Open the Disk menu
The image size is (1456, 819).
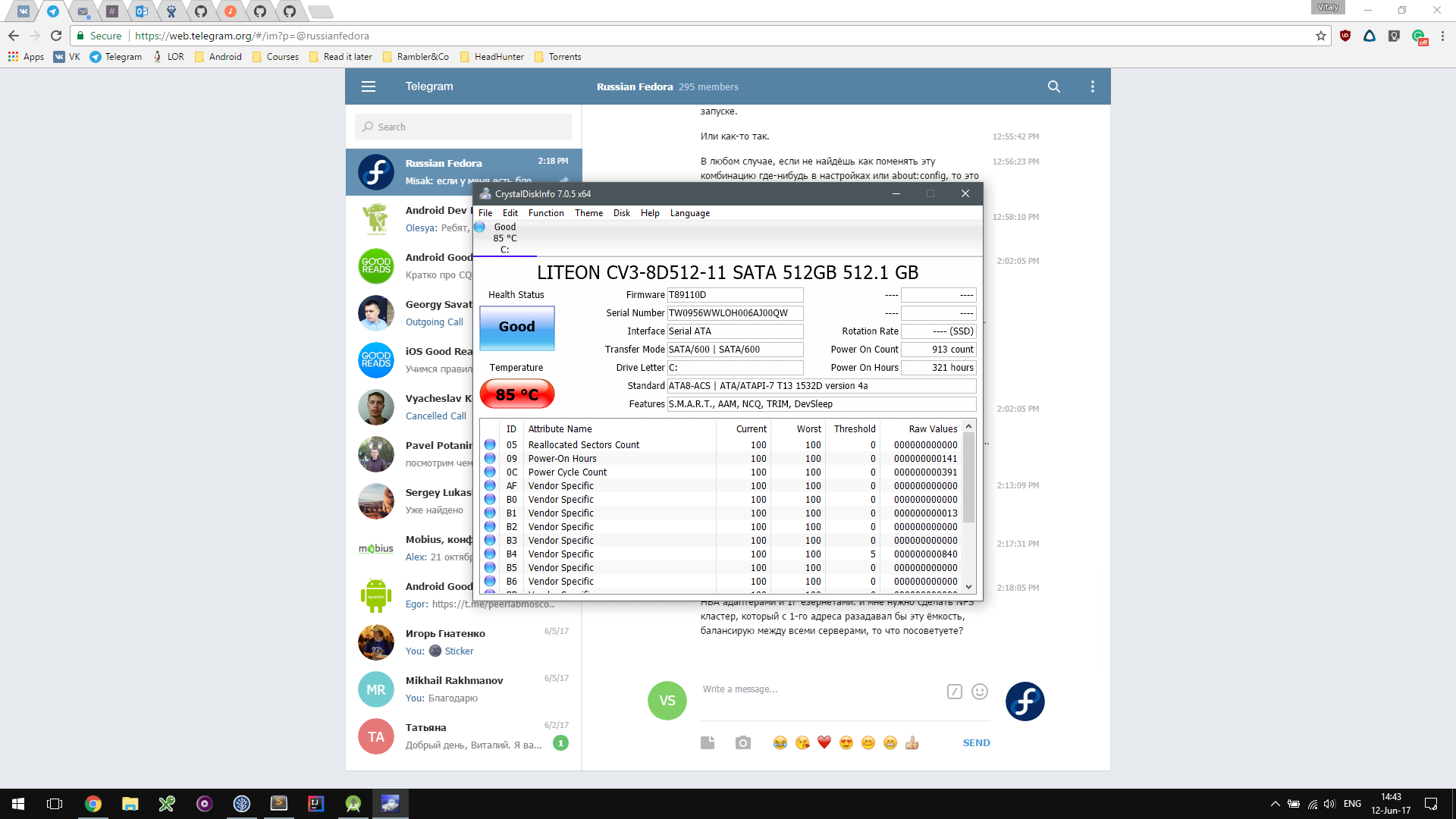(x=622, y=213)
